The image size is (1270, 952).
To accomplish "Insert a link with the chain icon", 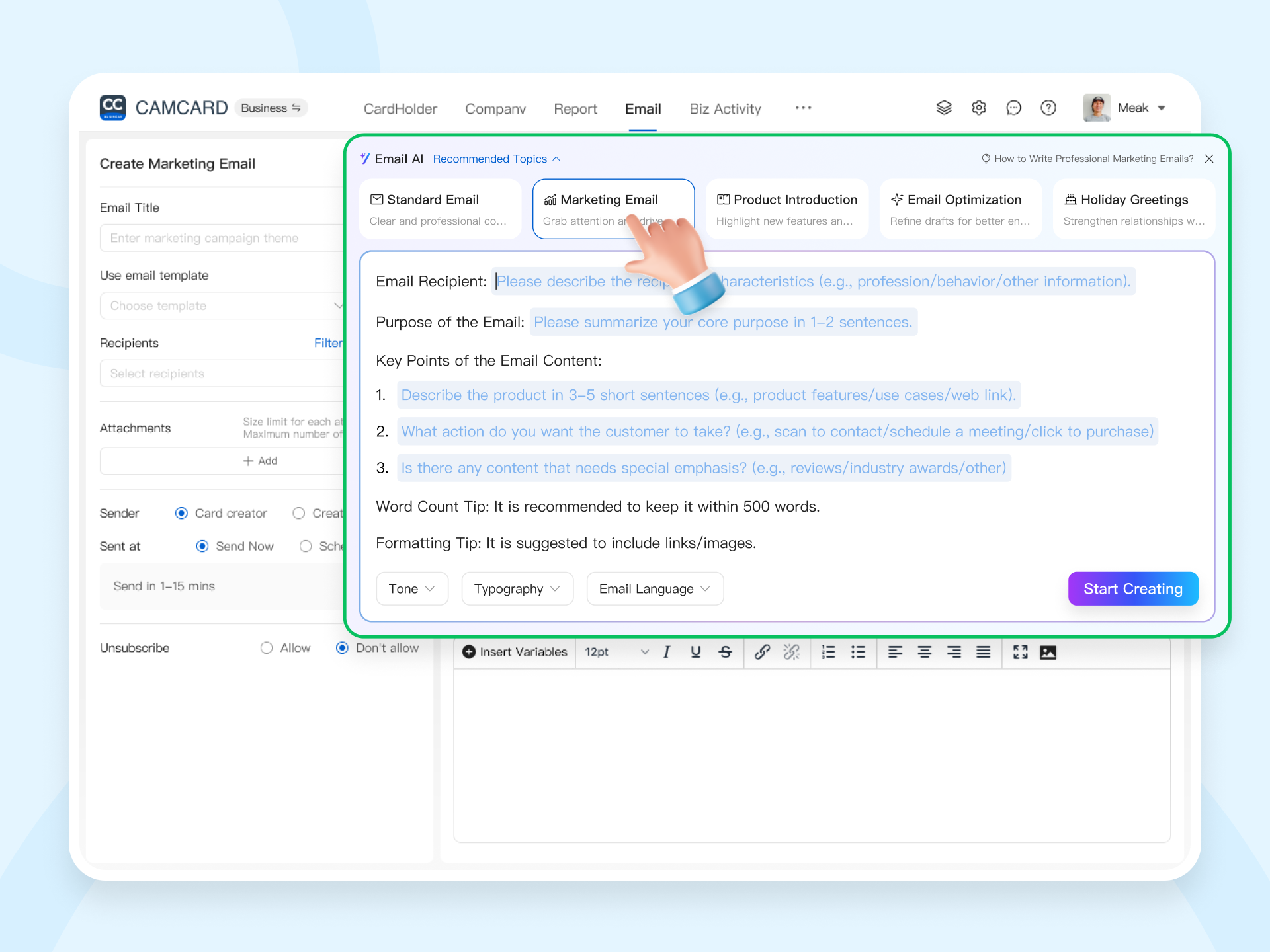I will [762, 653].
